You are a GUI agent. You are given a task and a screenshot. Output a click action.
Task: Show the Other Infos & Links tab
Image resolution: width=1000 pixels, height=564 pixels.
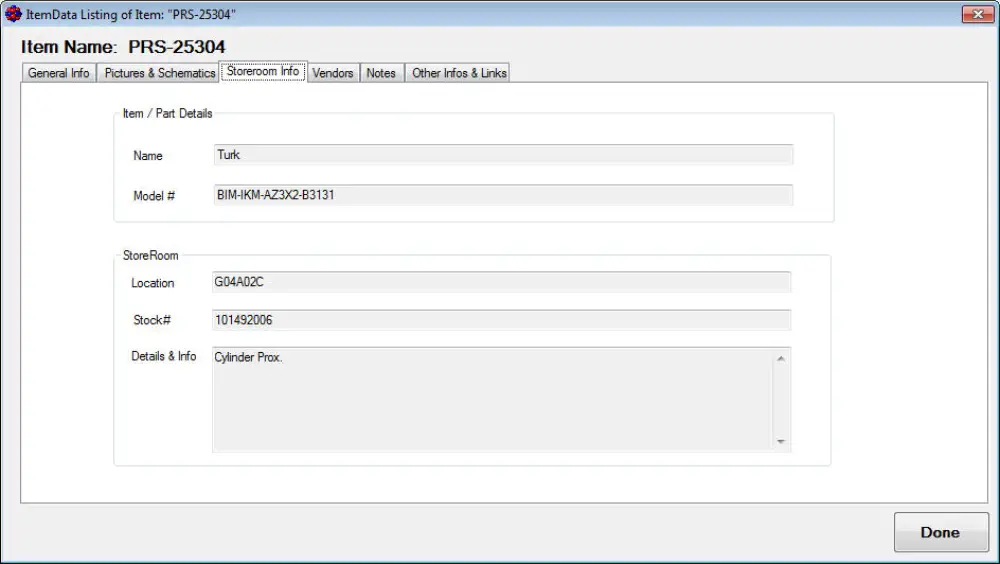[x=459, y=73]
